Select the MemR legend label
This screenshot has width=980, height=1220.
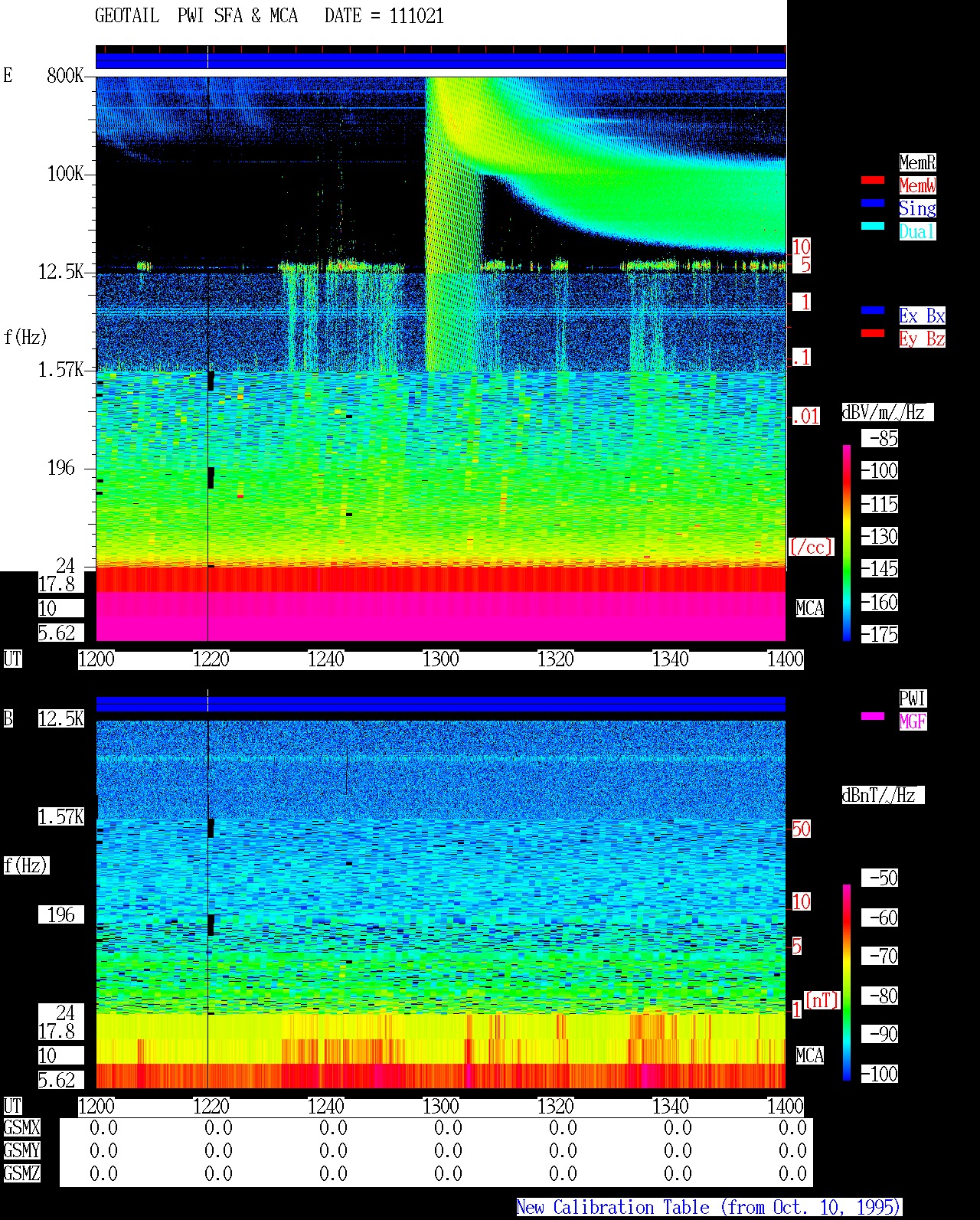(x=917, y=162)
